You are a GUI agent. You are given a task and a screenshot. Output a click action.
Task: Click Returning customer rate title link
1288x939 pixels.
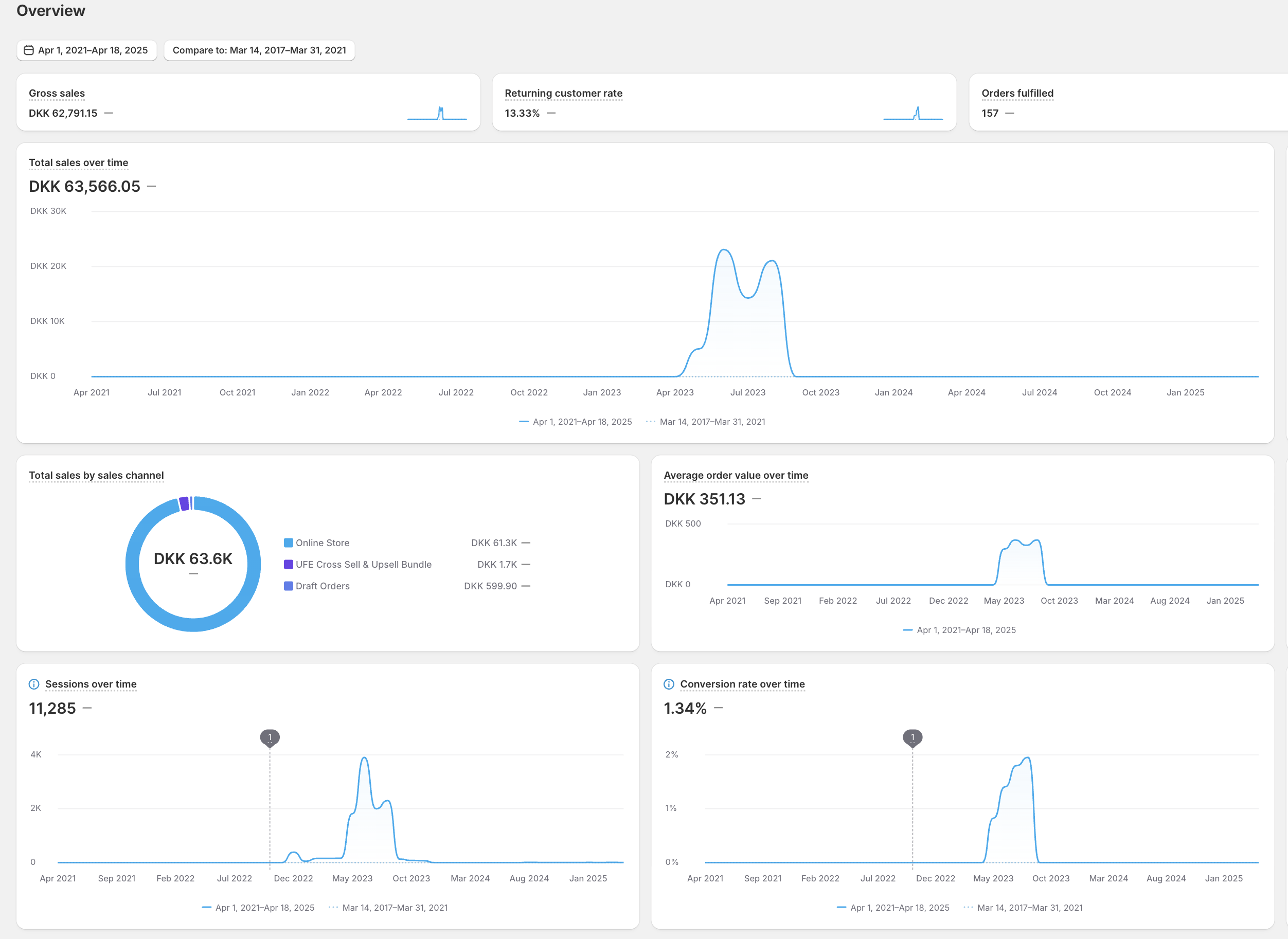click(563, 93)
